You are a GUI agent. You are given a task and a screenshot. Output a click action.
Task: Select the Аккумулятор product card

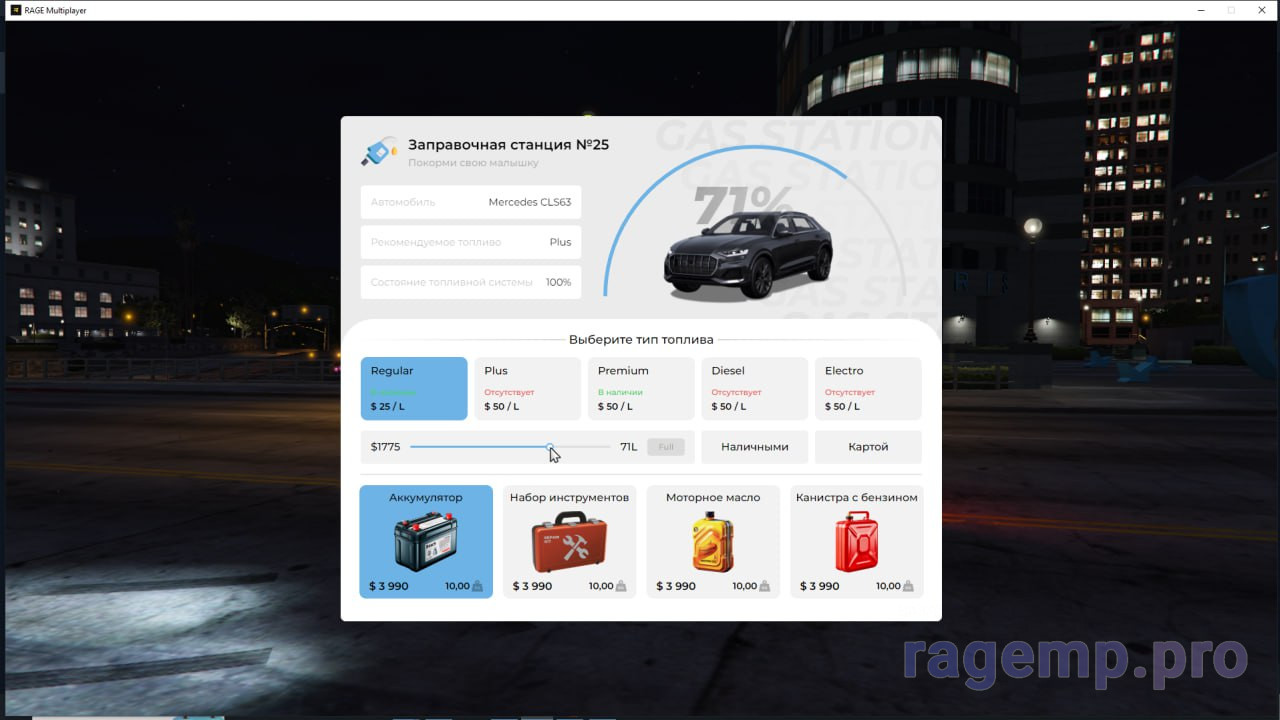426,541
